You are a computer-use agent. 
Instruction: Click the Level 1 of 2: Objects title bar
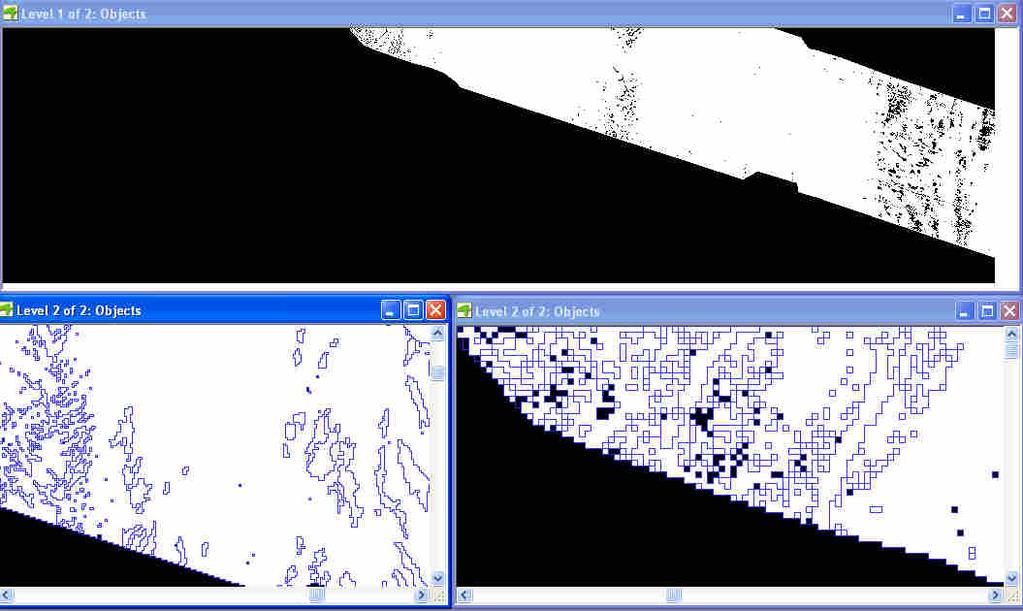[512, 14]
